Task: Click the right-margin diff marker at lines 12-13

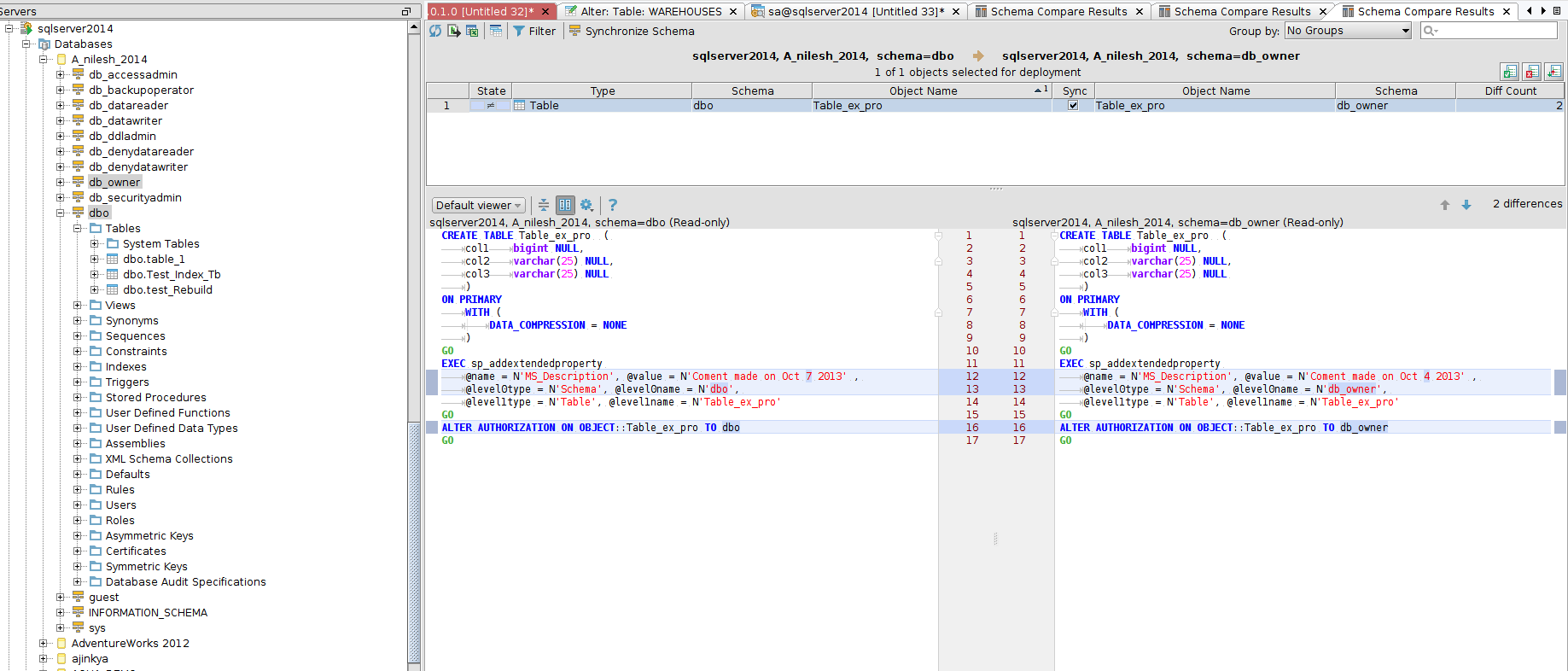Action: 1559,382
